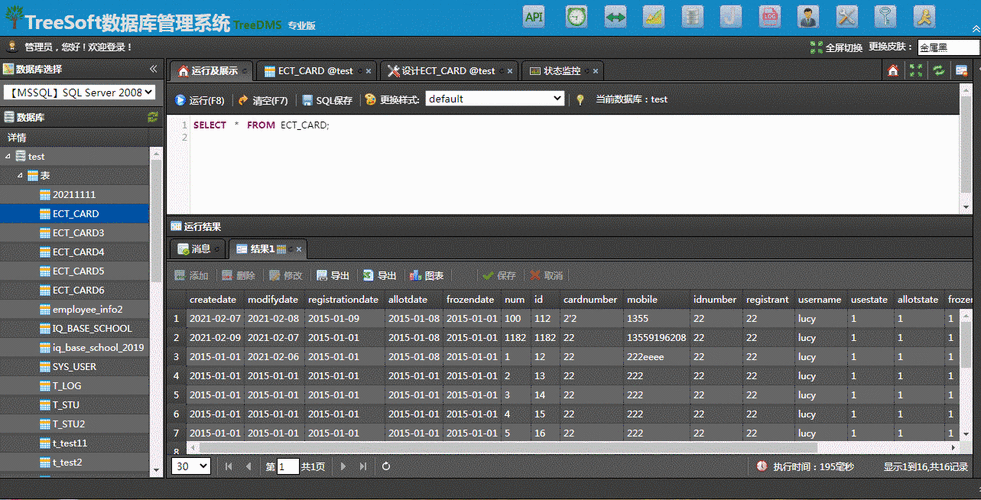The height and width of the screenshot is (500, 981).
Task: Open the SQL Server 2008 database dropdown
Action: 80,92
